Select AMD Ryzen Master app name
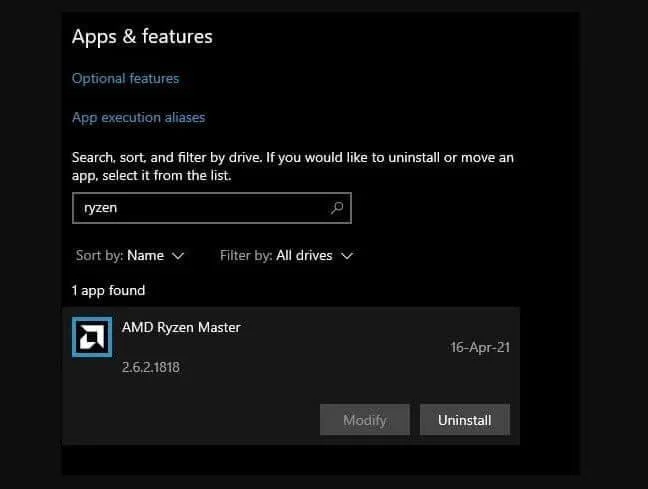This screenshot has width=648, height=489. tap(181, 327)
